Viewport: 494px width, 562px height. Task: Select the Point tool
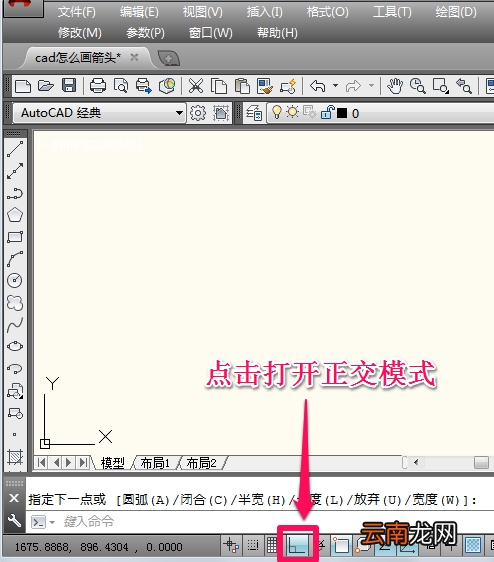click(x=15, y=435)
